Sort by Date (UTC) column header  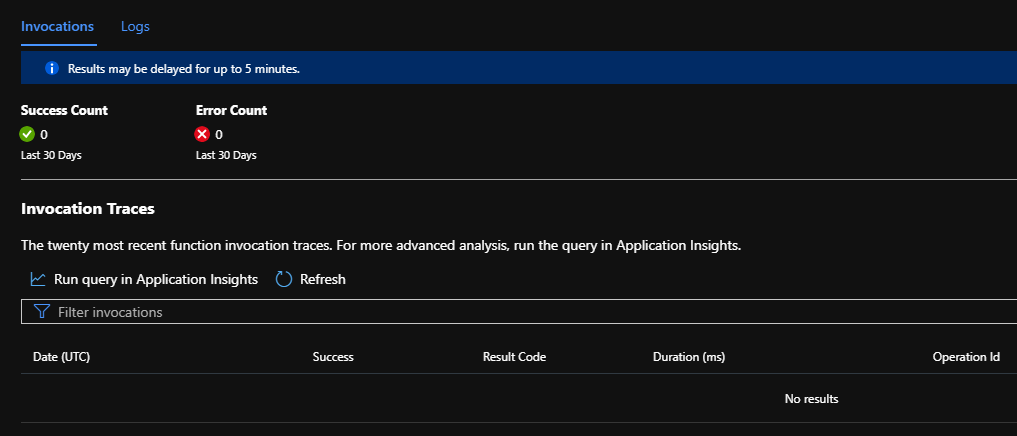click(61, 357)
